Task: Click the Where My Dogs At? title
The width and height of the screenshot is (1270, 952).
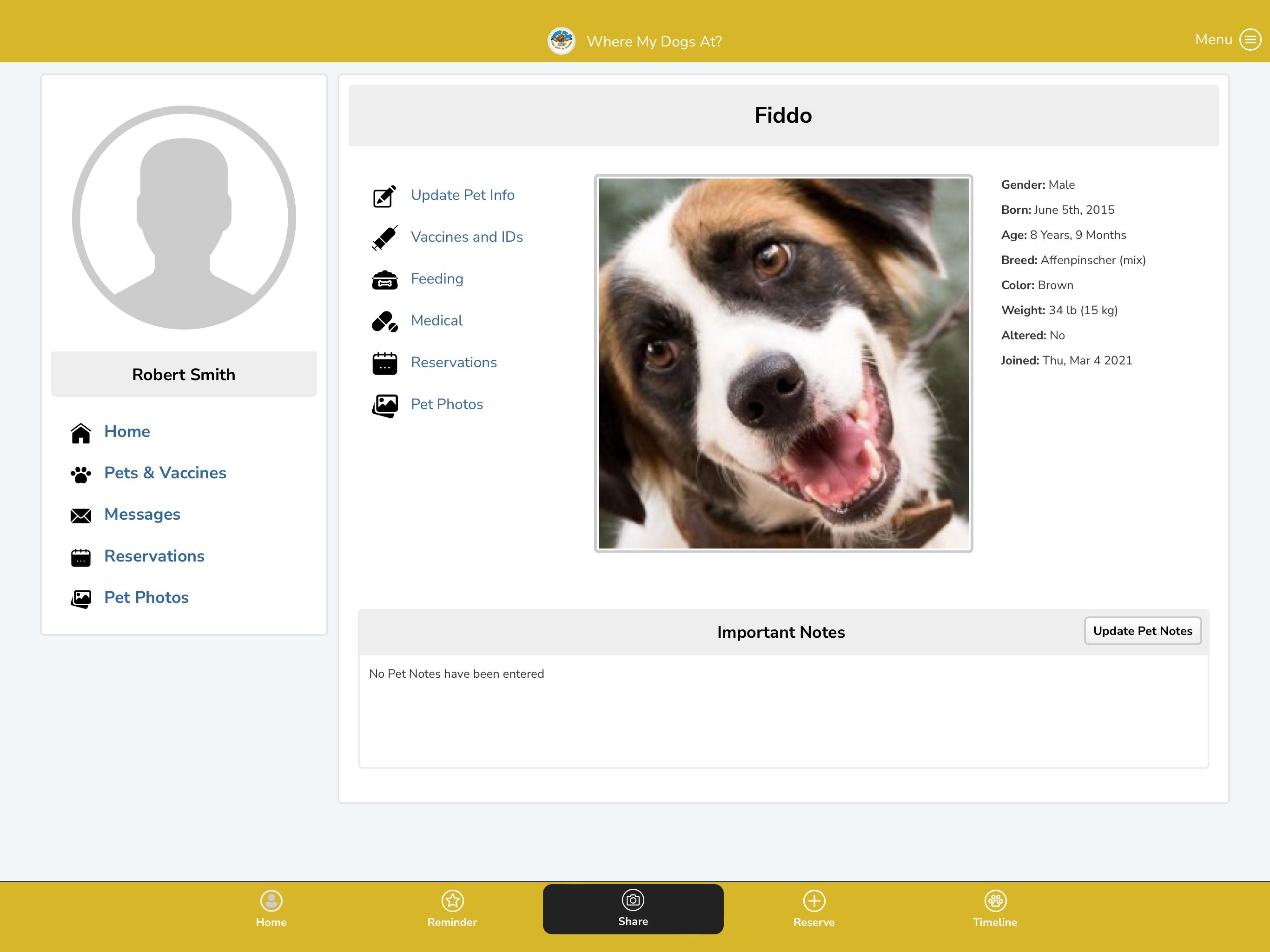Action: 654,41
